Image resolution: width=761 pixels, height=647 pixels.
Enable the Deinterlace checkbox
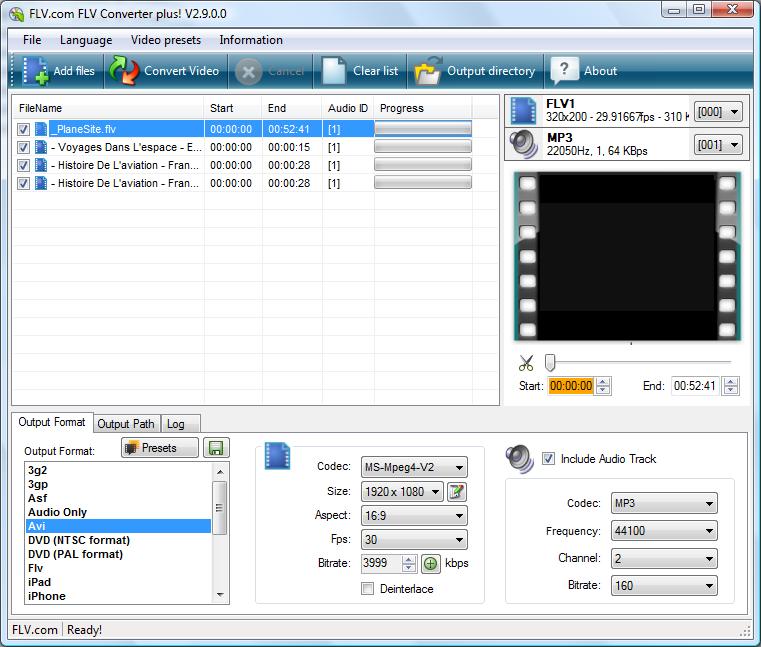(x=367, y=589)
